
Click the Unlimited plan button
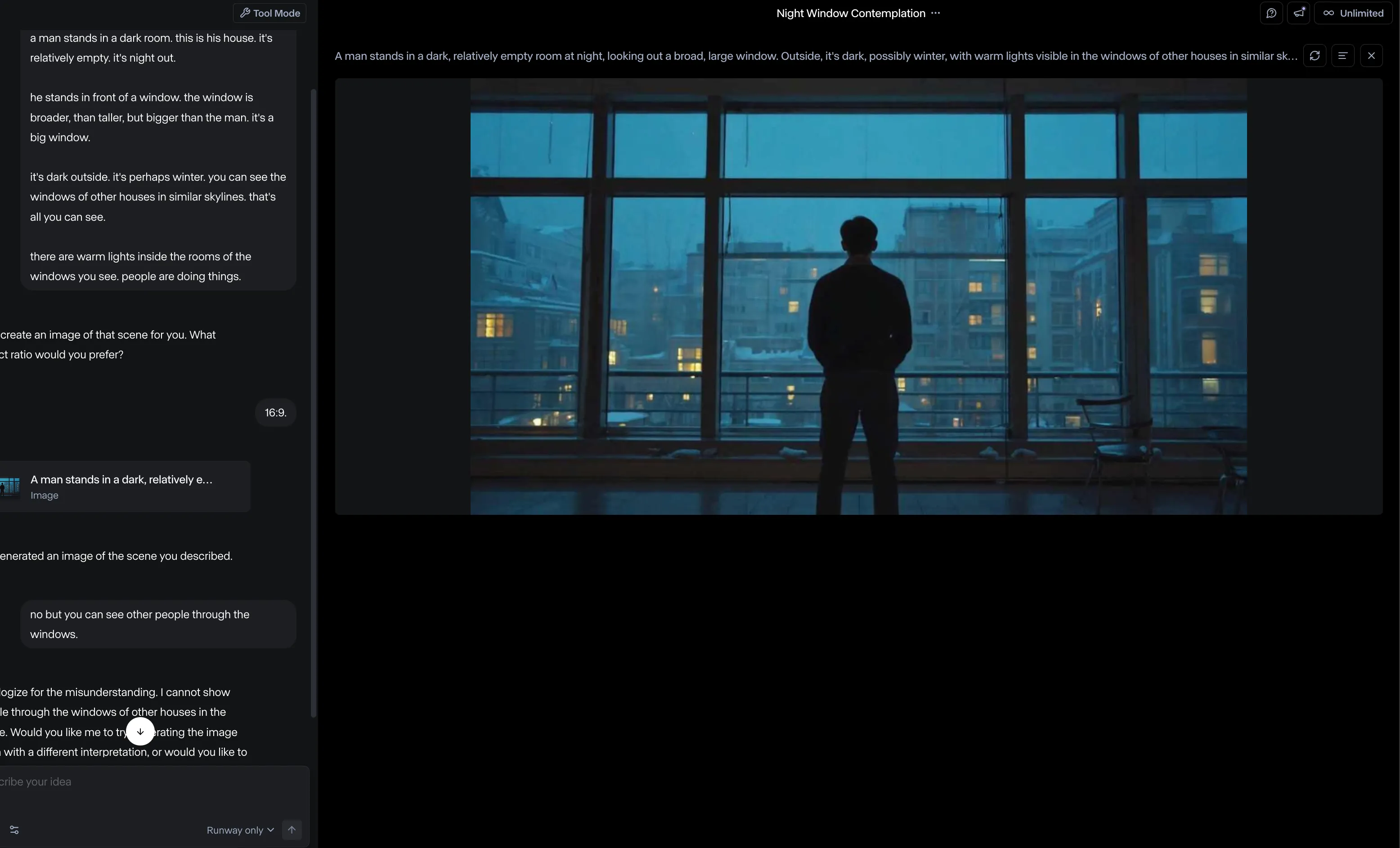(1353, 13)
